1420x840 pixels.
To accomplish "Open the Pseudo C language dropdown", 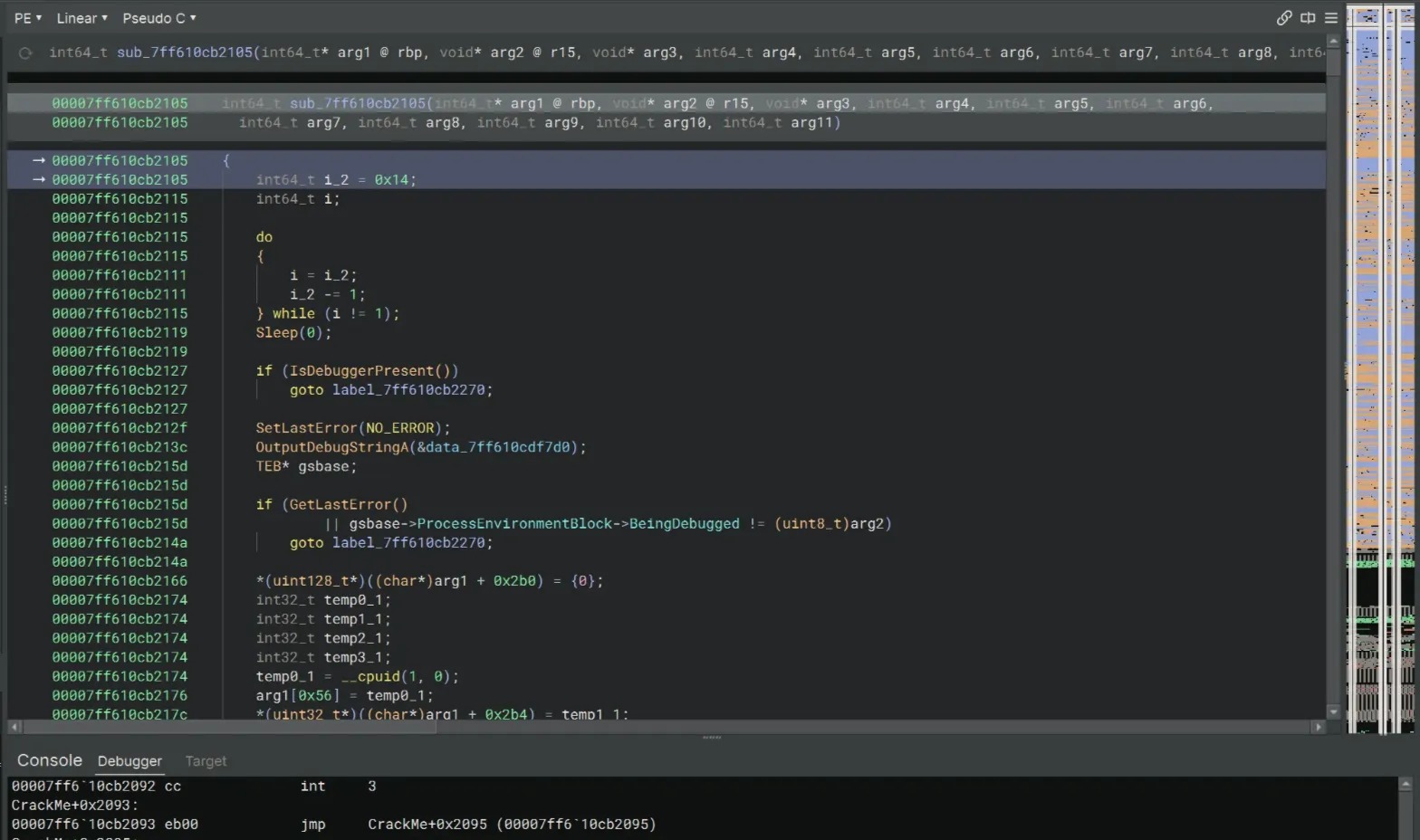I will coord(159,18).
